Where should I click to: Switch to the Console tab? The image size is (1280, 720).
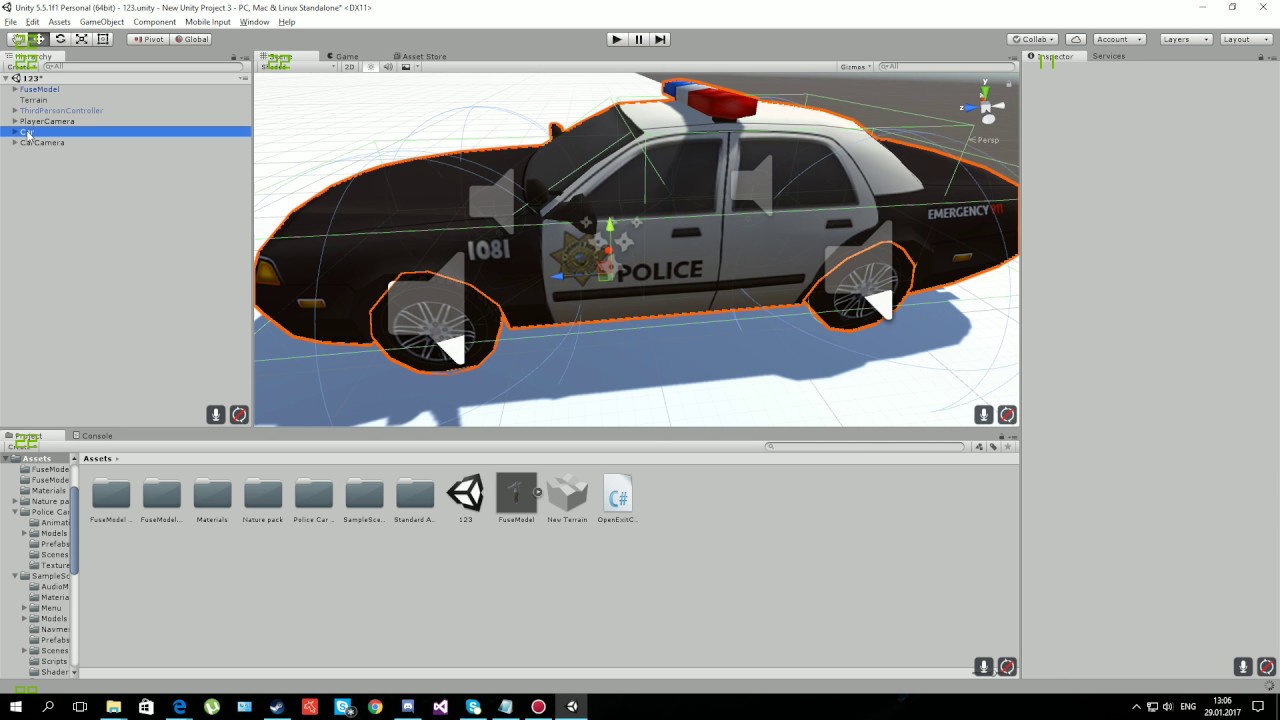92,436
